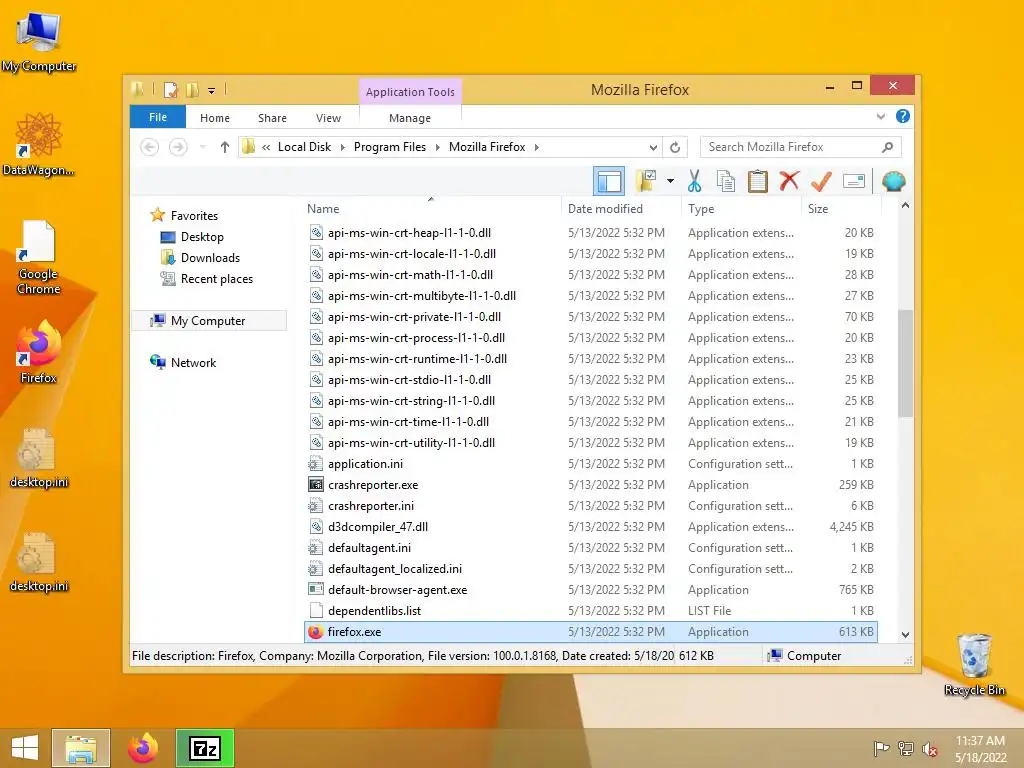This screenshot has height=768, width=1024.
Task: Expand arrow after Mozilla Firefox breadcrumb
Action: pyautogui.click(x=537, y=147)
